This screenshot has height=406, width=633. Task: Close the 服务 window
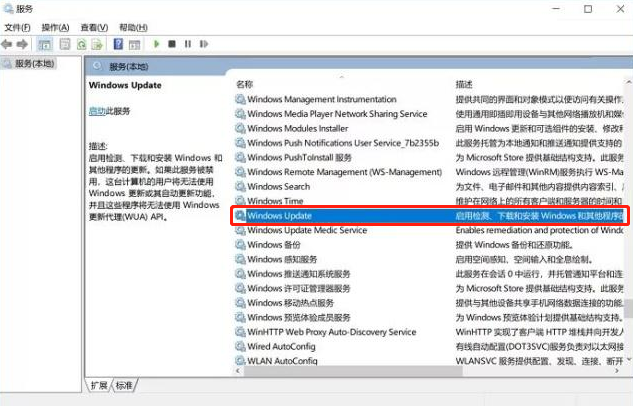(620, 8)
